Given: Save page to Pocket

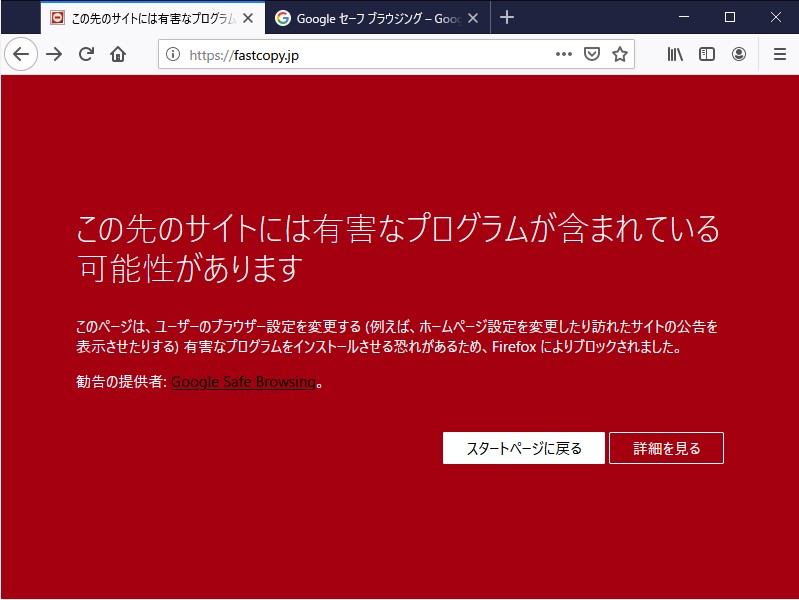Looking at the screenshot, I should click(592, 54).
